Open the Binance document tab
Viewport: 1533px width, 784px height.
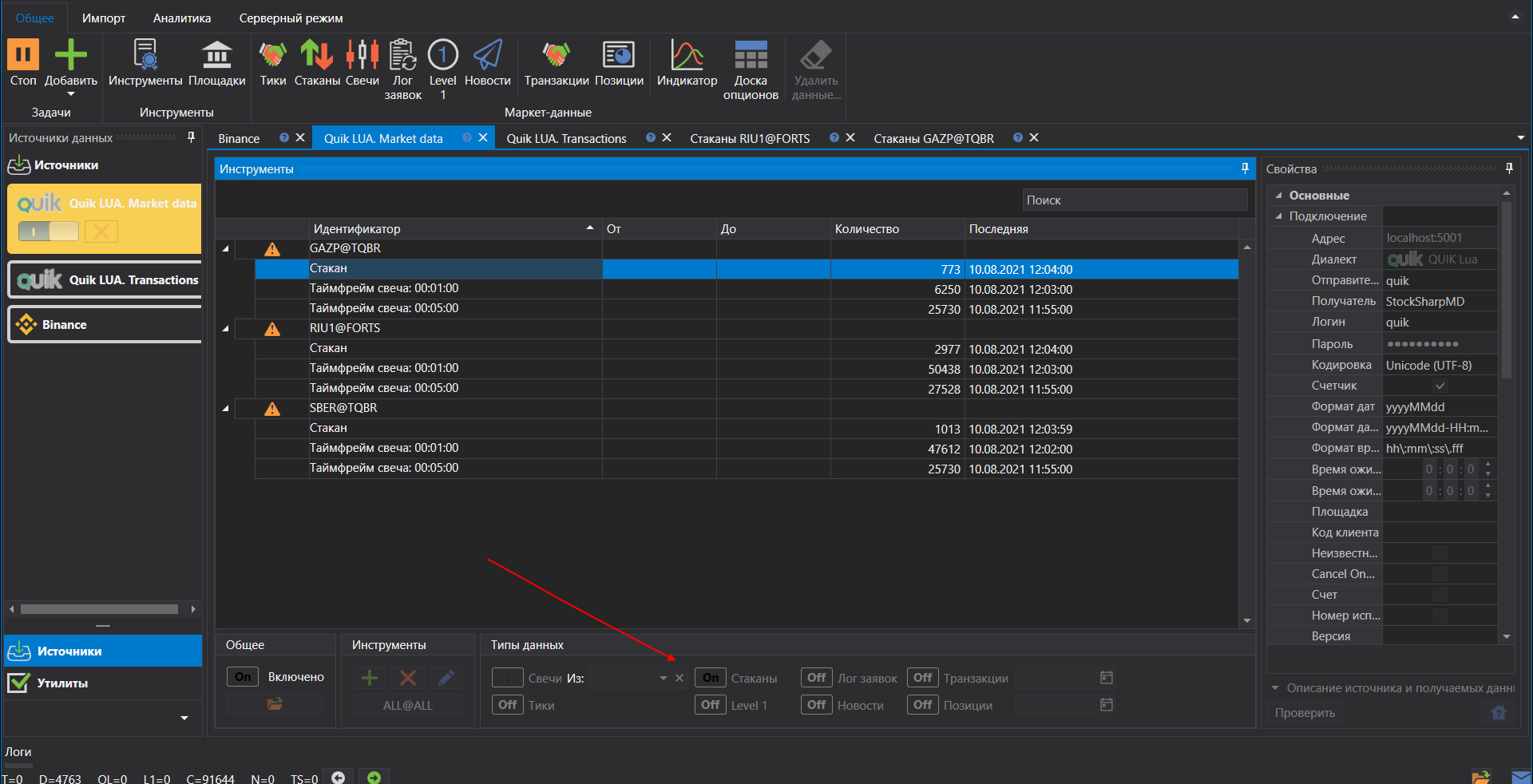pos(239,138)
